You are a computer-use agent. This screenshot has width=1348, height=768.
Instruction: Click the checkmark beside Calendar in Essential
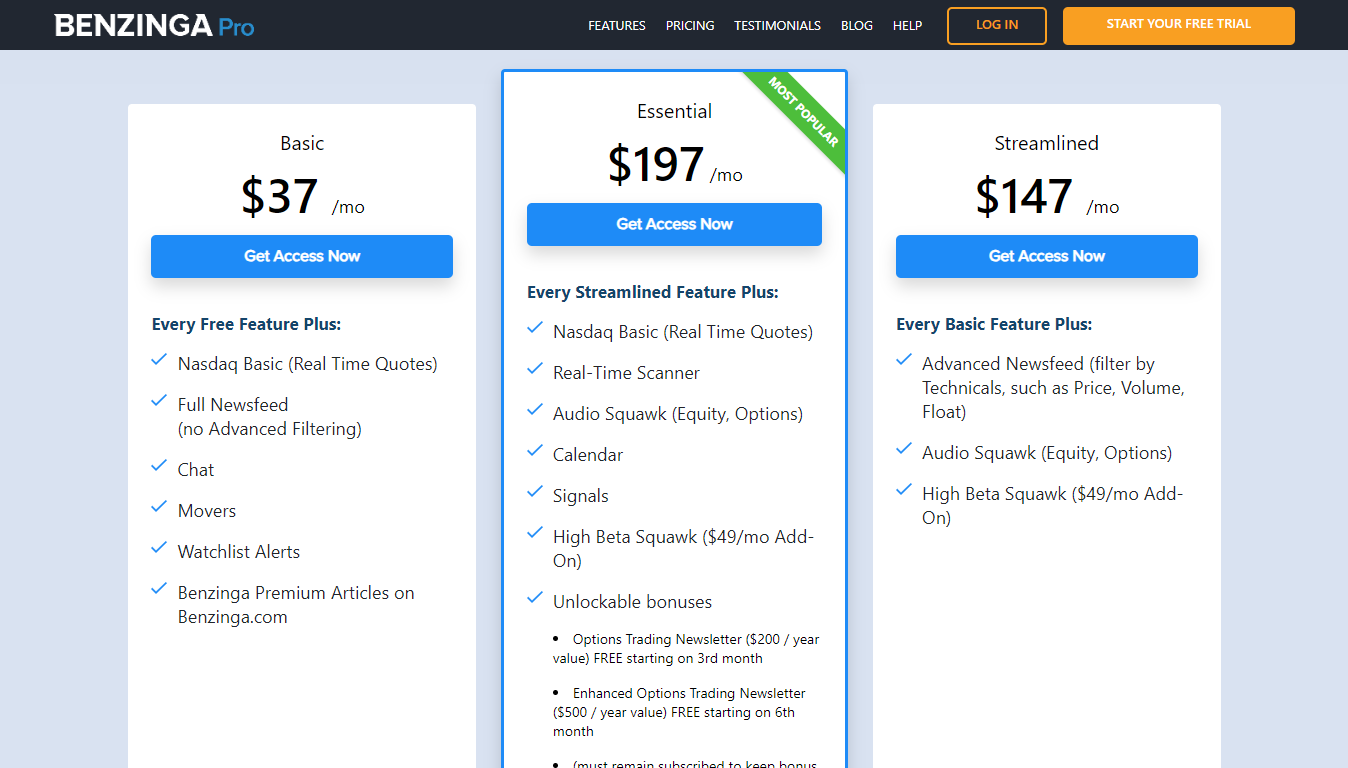click(x=534, y=450)
